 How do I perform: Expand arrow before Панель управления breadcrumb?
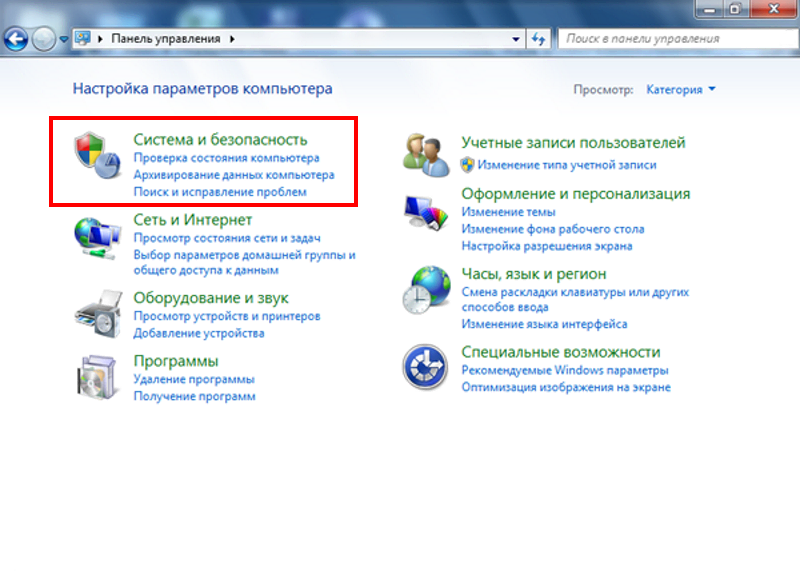(x=101, y=39)
